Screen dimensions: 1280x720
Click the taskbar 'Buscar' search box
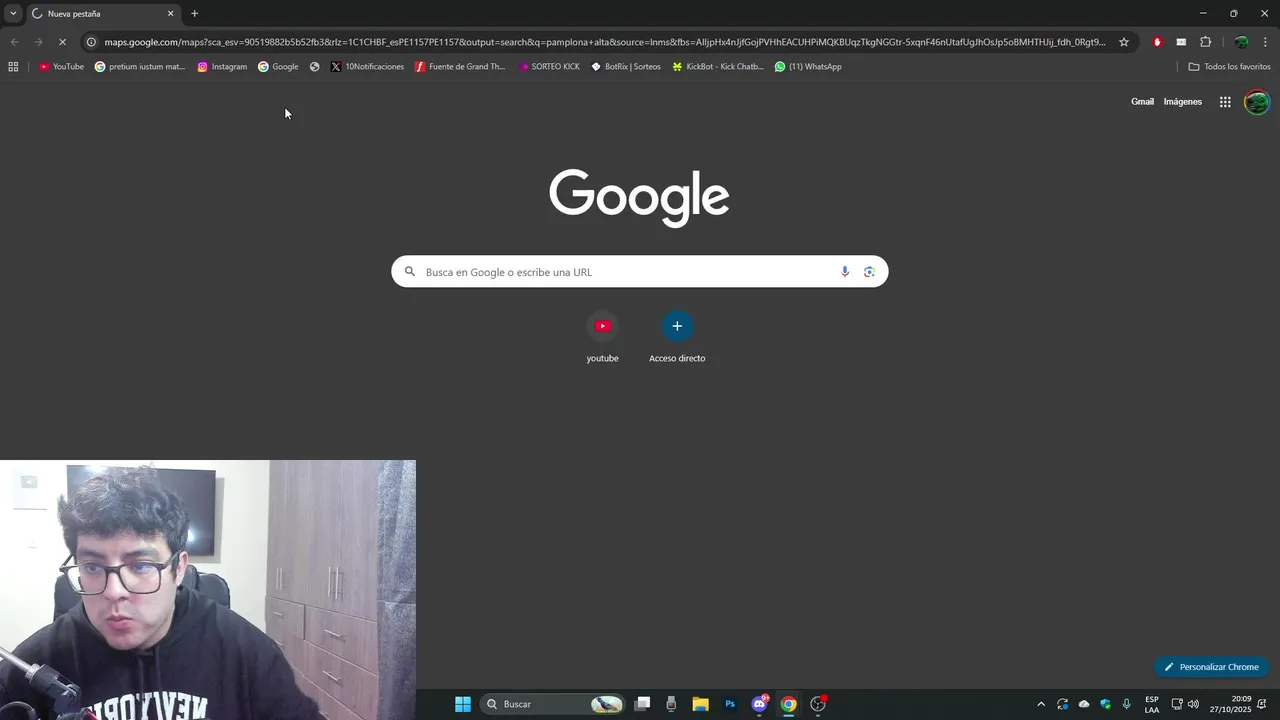[552, 704]
